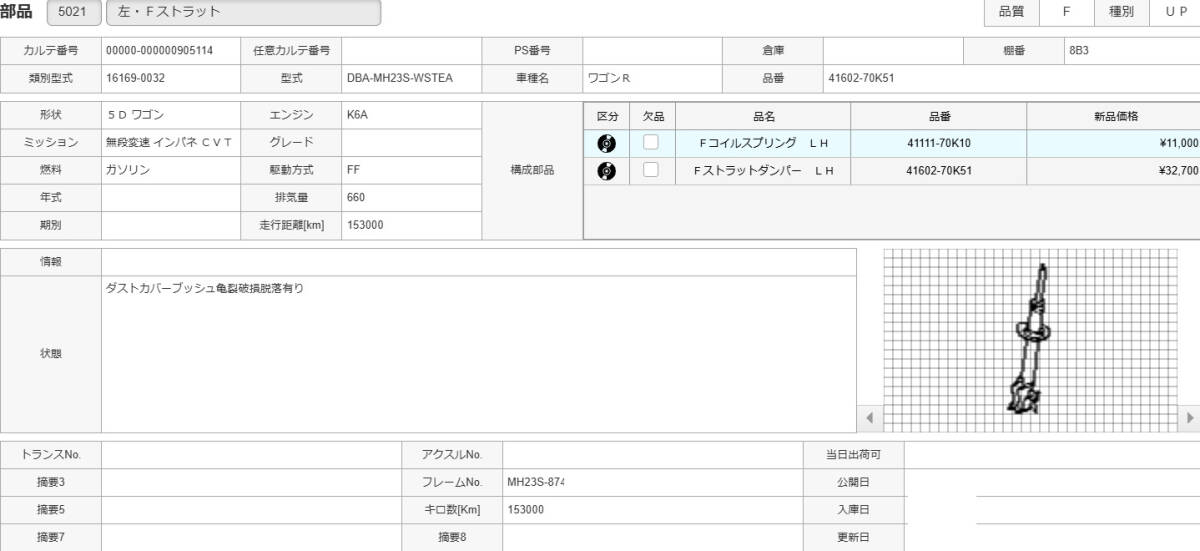Click the 新品価格 column header
The height and width of the screenshot is (551, 1200).
(1115, 116)
